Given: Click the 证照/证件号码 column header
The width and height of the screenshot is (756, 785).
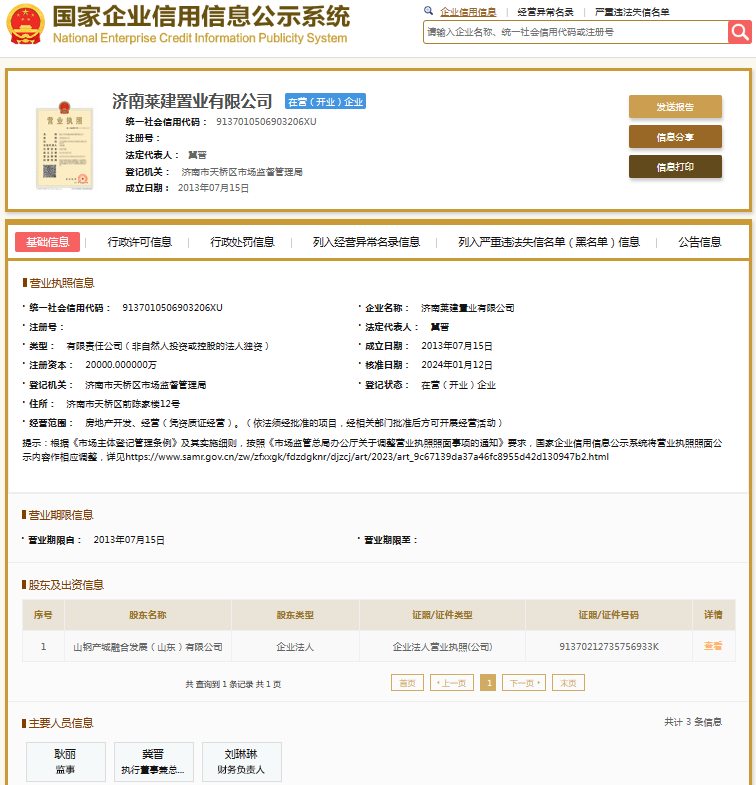Looking at the screenshot, I should (x=608, y=615).
